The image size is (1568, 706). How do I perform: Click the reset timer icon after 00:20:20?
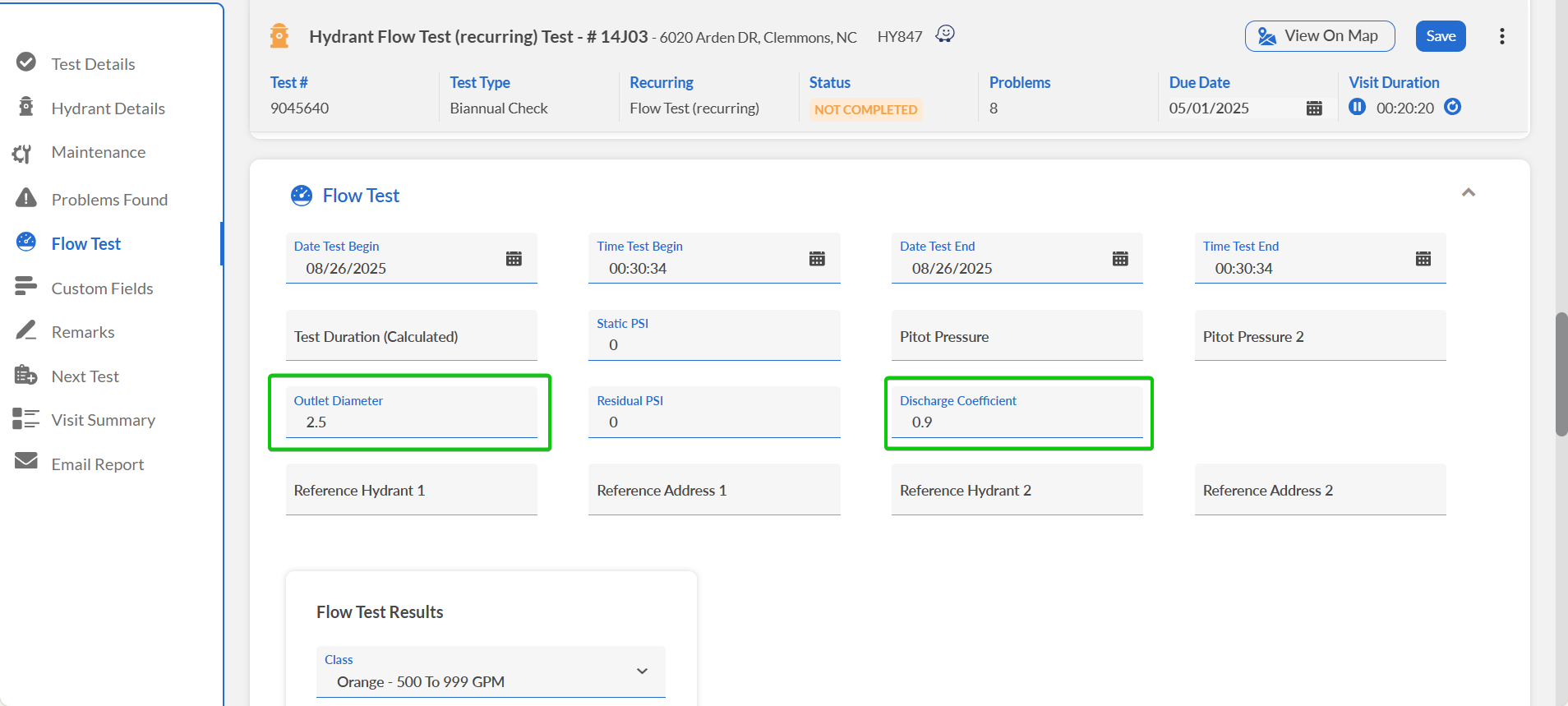[1452, 107]
